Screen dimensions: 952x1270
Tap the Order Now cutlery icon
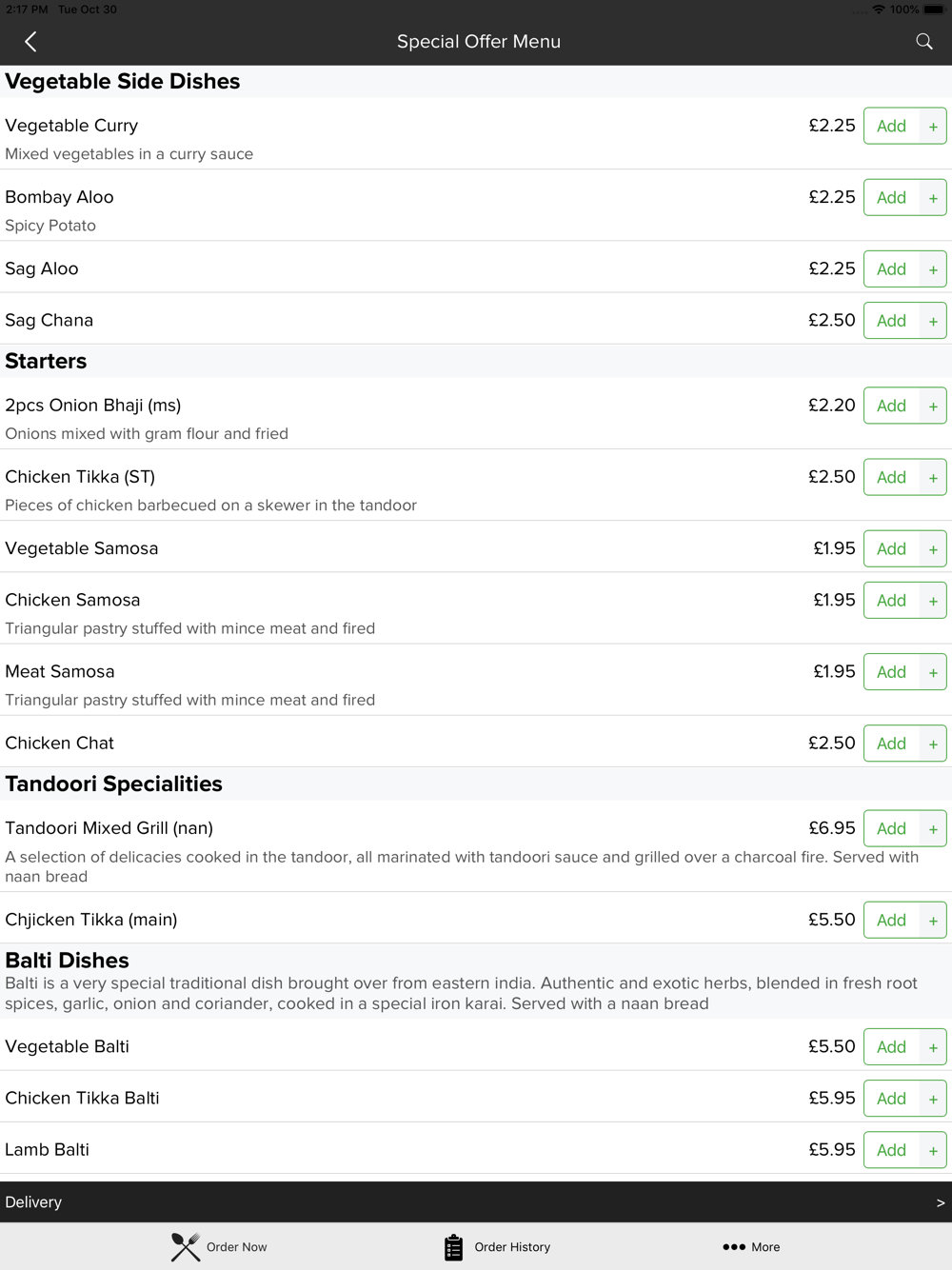pyautogui.click(x=186, y=1247)
